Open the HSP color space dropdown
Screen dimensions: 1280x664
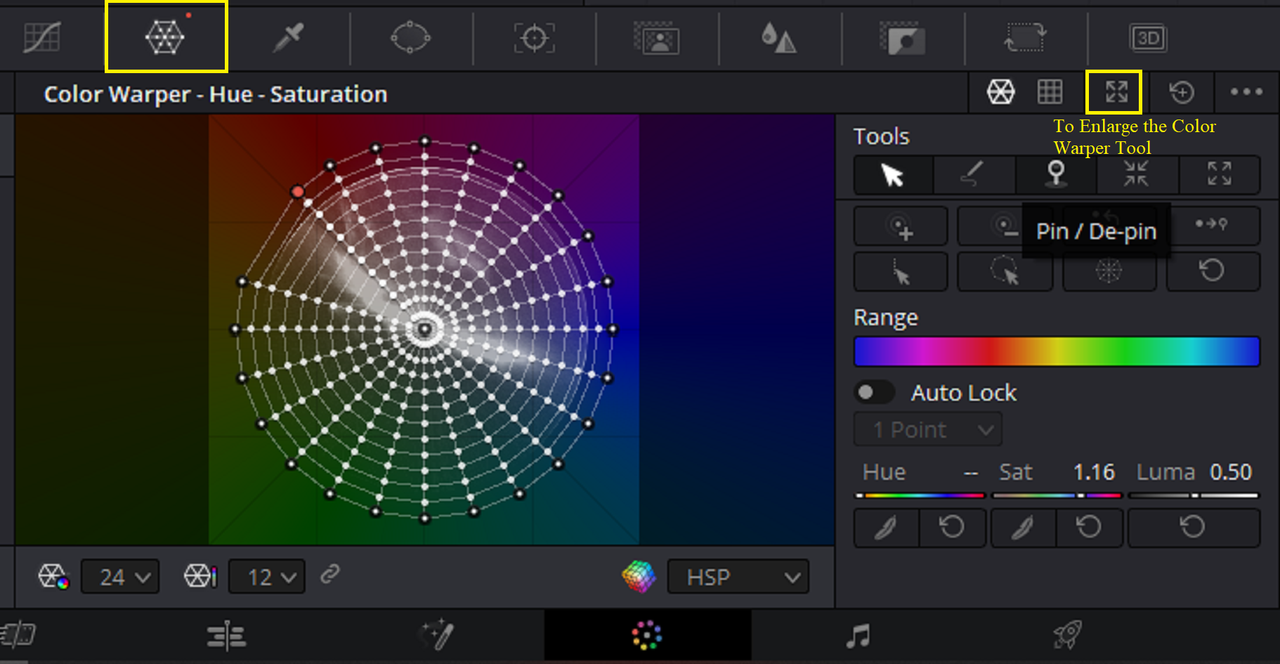click(x=737, y=577)
